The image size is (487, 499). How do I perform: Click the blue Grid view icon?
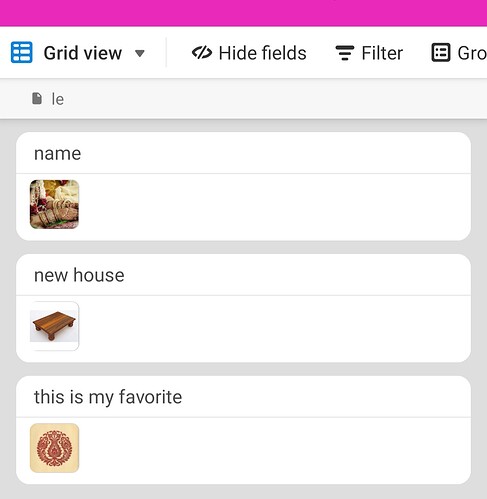[x=22, y=52]
